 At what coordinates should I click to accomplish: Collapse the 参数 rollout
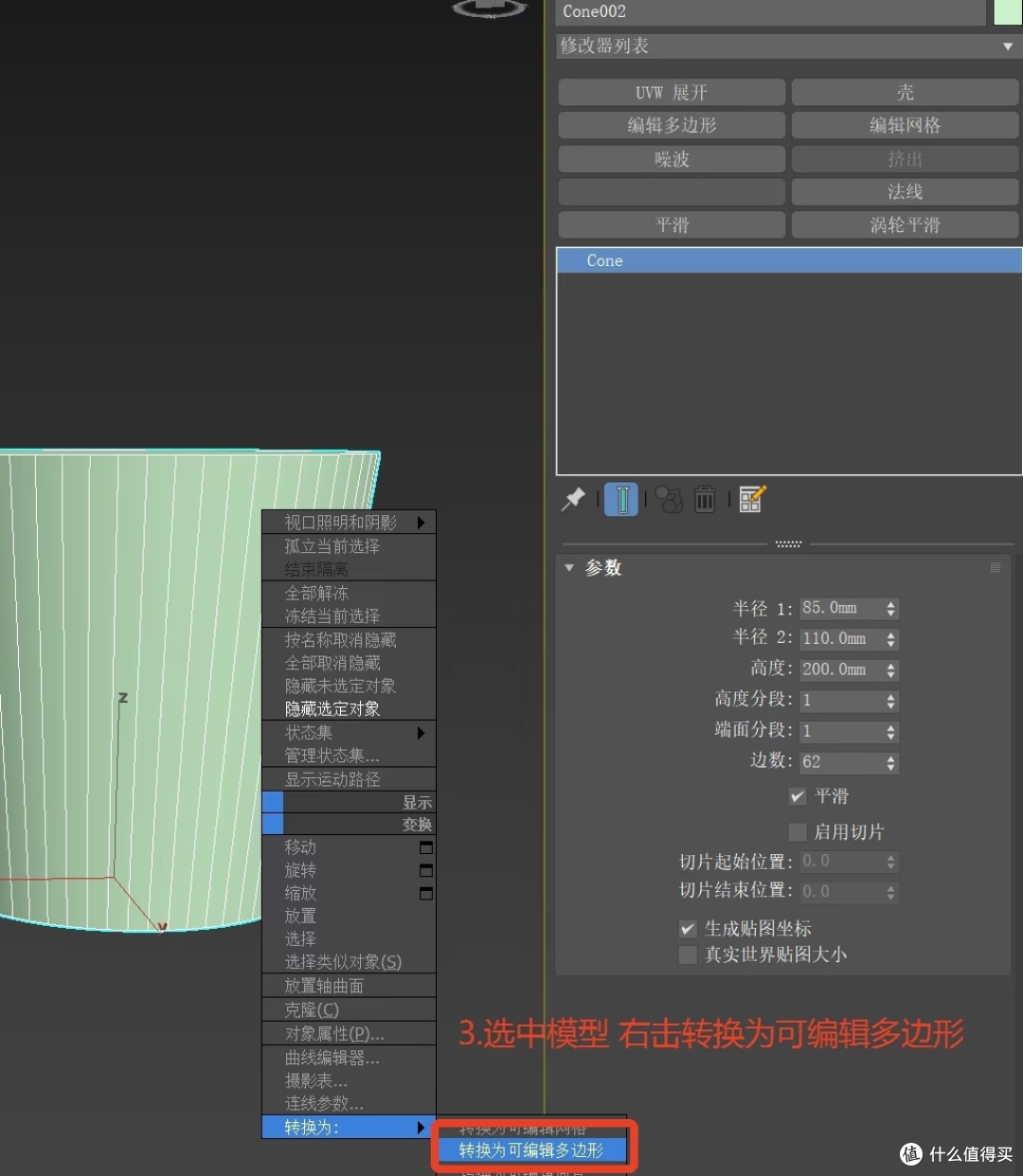coord(569,567)
